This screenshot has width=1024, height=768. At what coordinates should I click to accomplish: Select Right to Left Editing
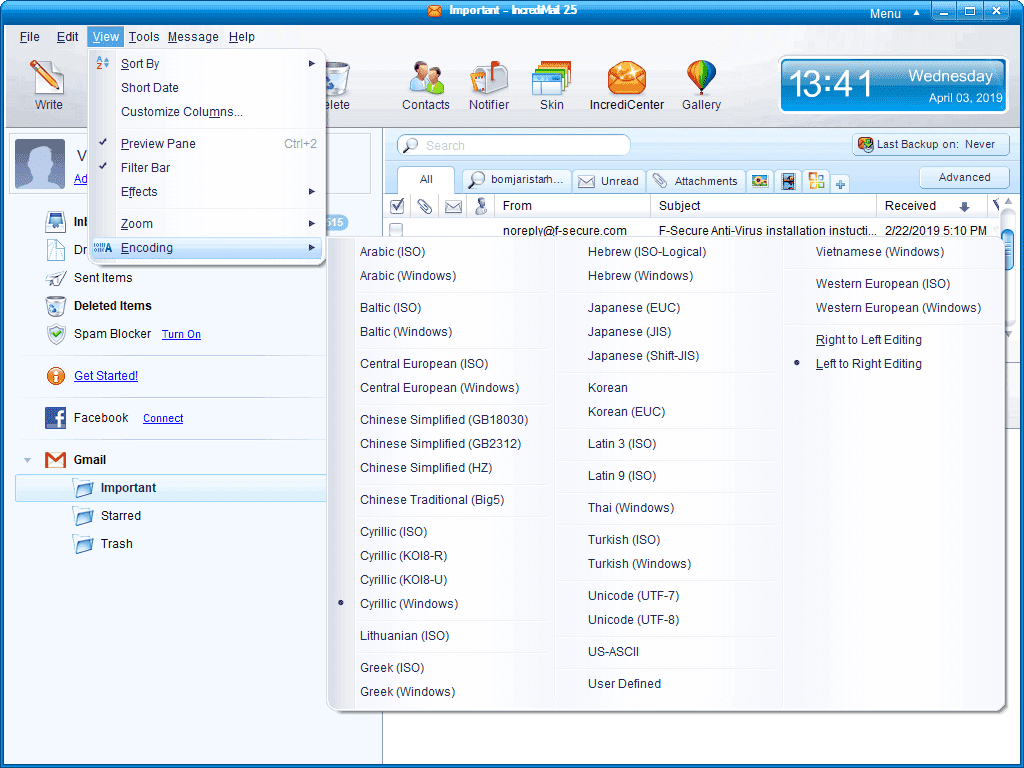coord(869,340)
